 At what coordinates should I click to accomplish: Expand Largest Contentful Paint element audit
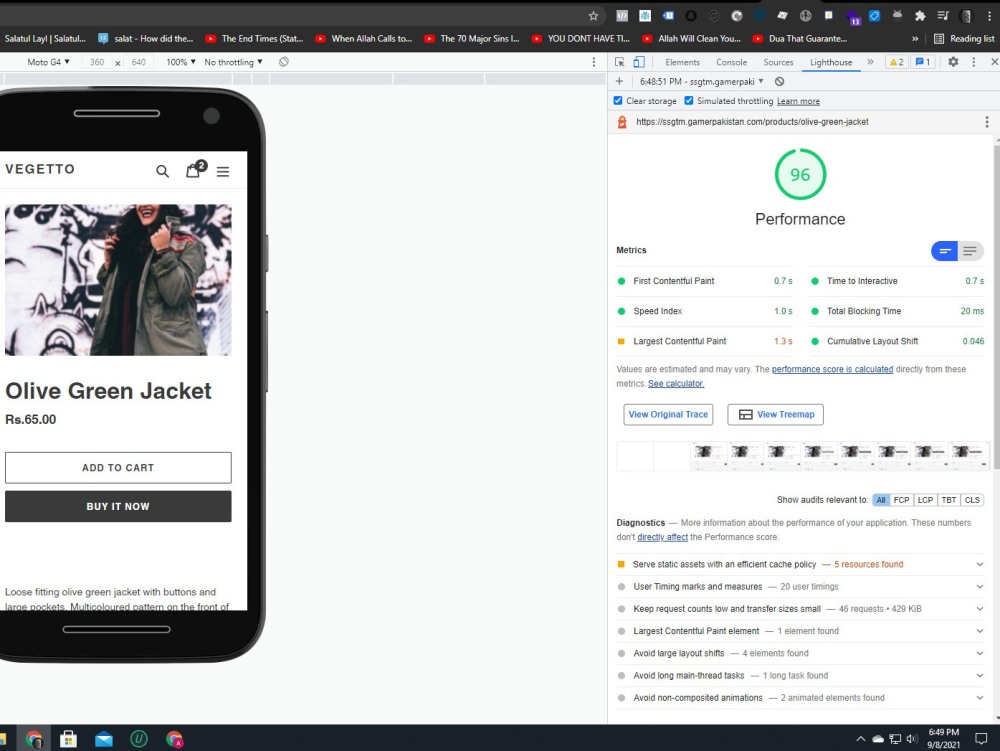[x=800, y=631]
